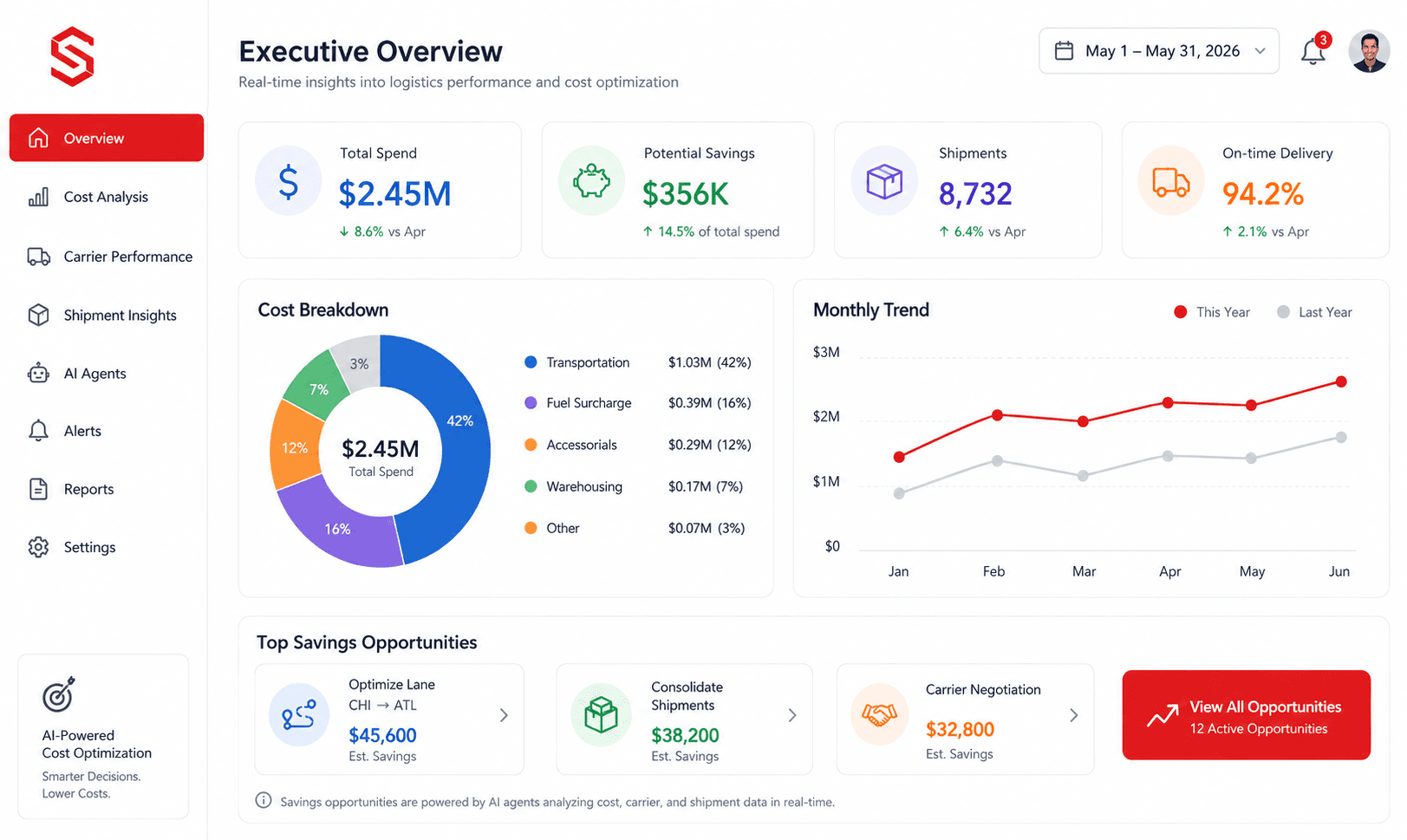Viewport: 1407px width, 840px height.
Task: Open notifications bell with 3 badge
Action: [1313, 51]
